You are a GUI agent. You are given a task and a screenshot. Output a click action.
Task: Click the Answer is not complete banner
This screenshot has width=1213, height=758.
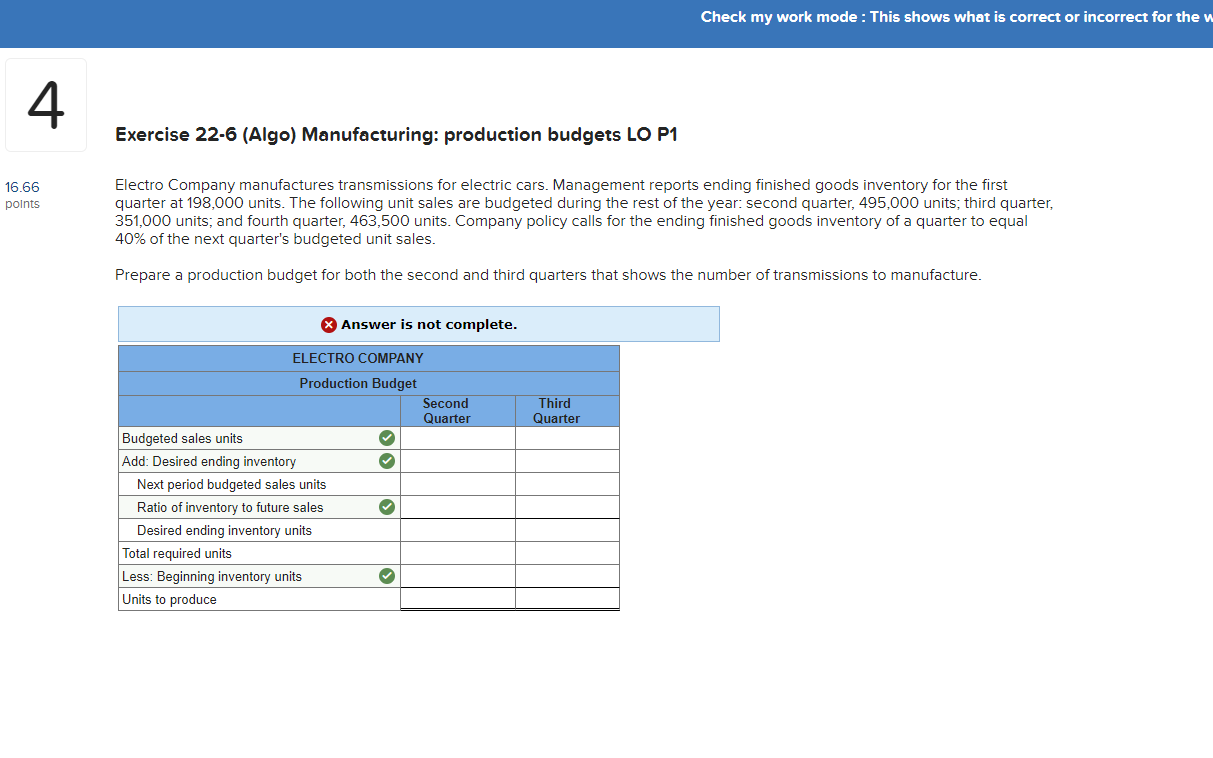tap(419, 324)
